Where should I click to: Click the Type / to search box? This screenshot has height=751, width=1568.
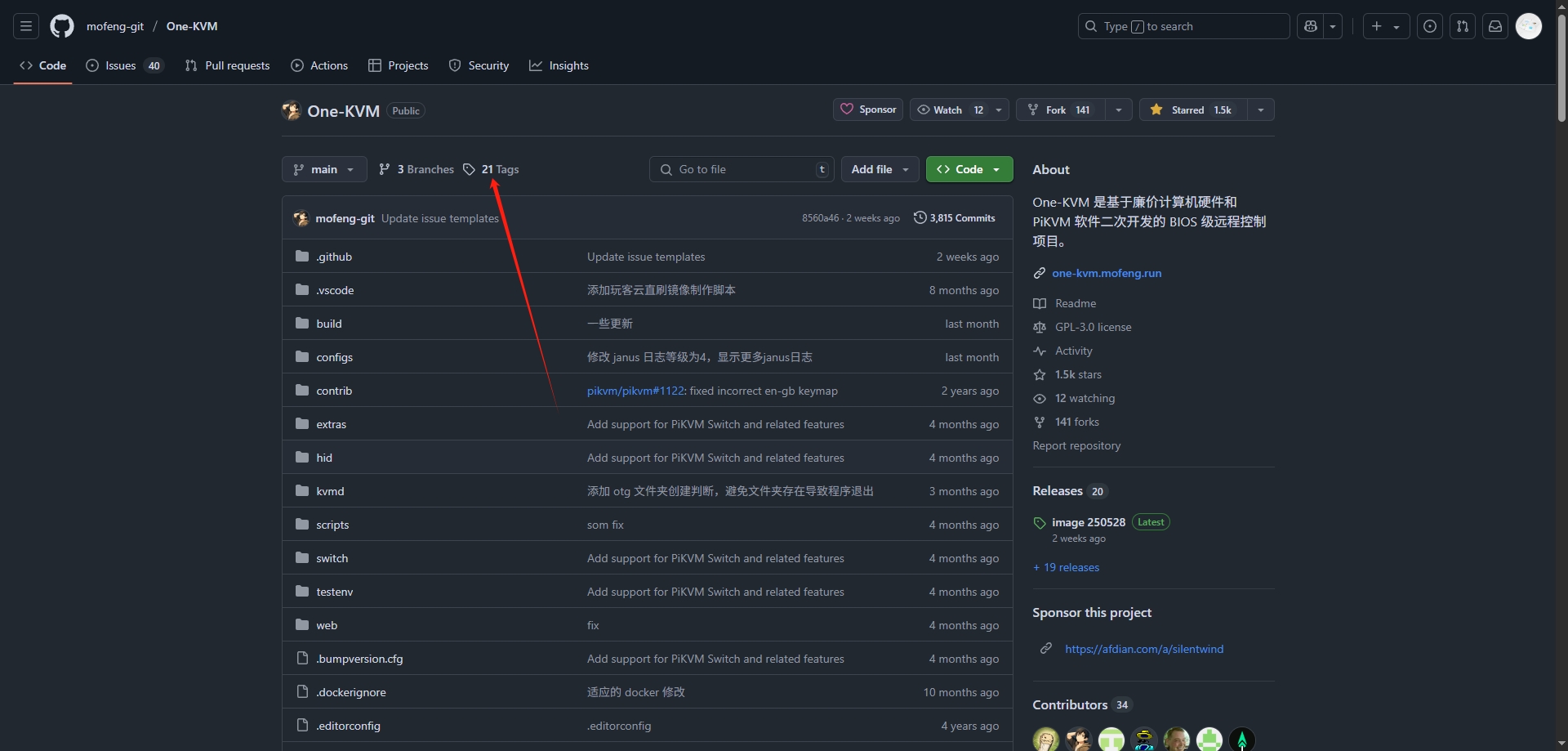tap(1183, 26)
